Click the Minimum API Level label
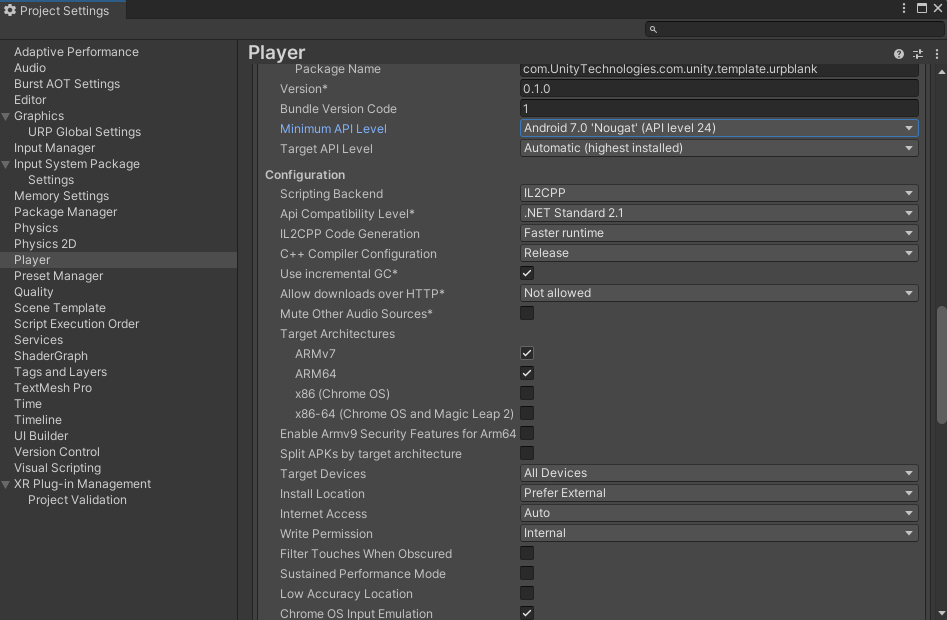 click(333, 129)
